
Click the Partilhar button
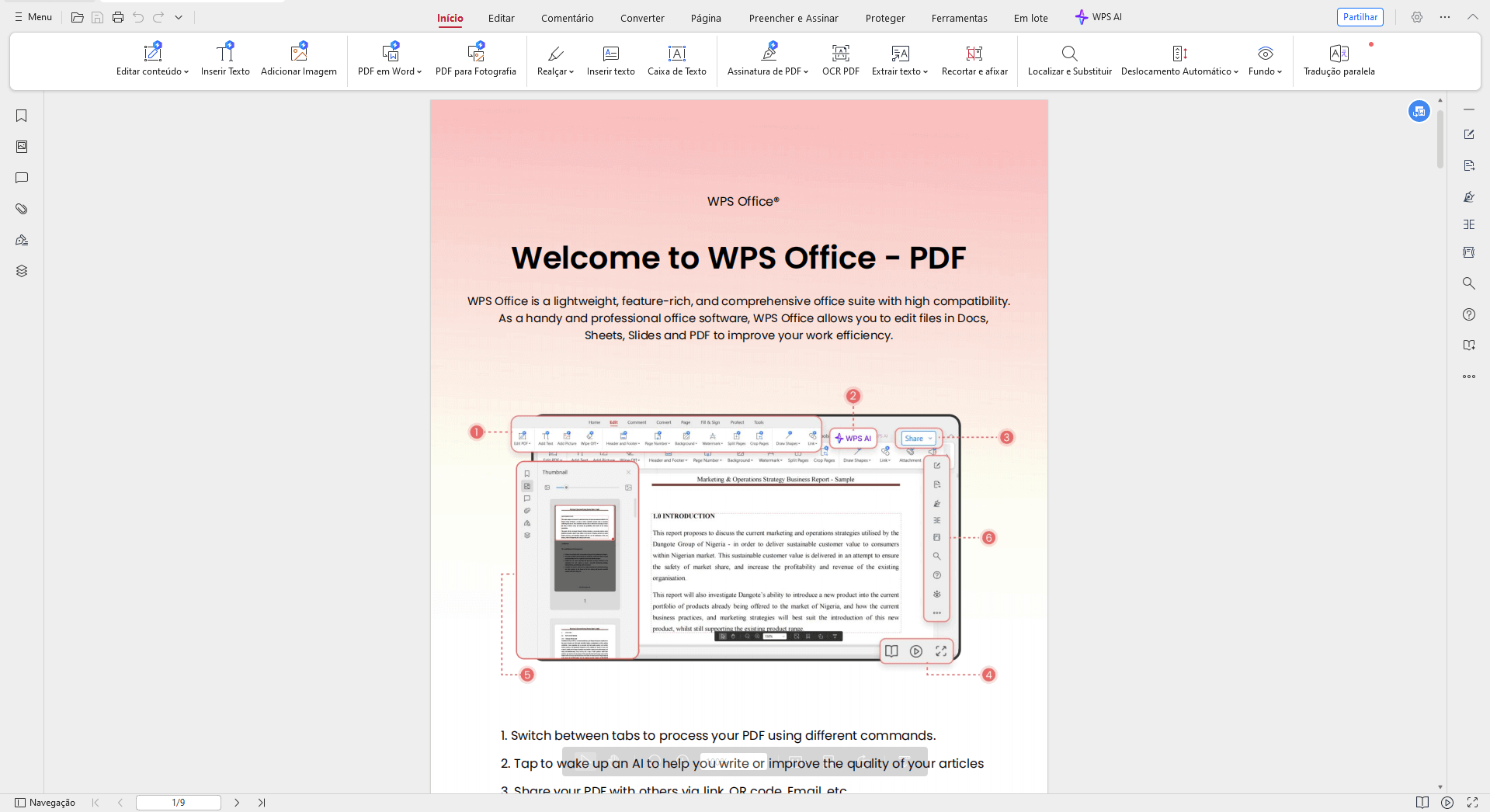(x=1360, y=17)
